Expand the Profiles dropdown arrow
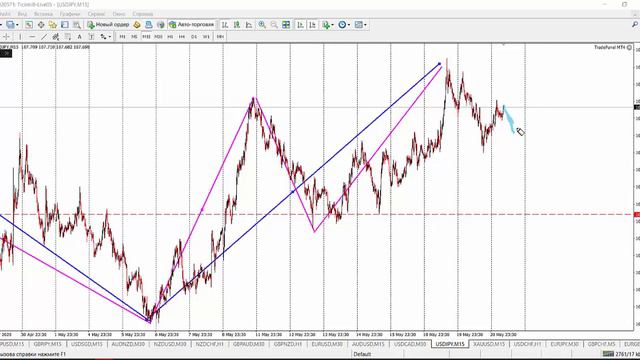This screenshot has height=360, width=640. coord(17,25)
